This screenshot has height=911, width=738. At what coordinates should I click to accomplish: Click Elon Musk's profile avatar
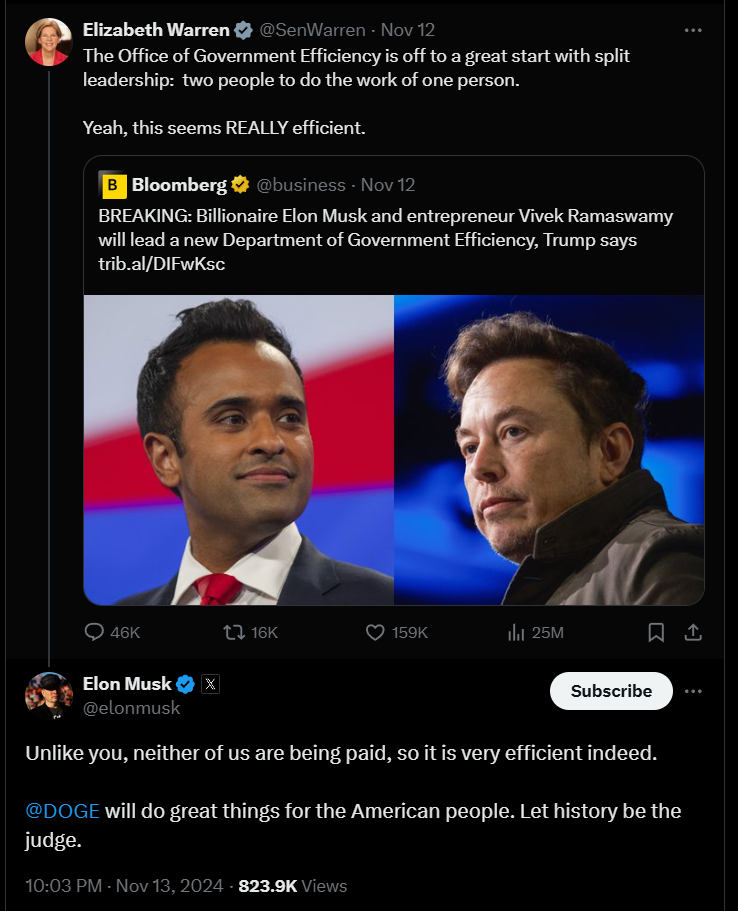[x=48, y=696]
